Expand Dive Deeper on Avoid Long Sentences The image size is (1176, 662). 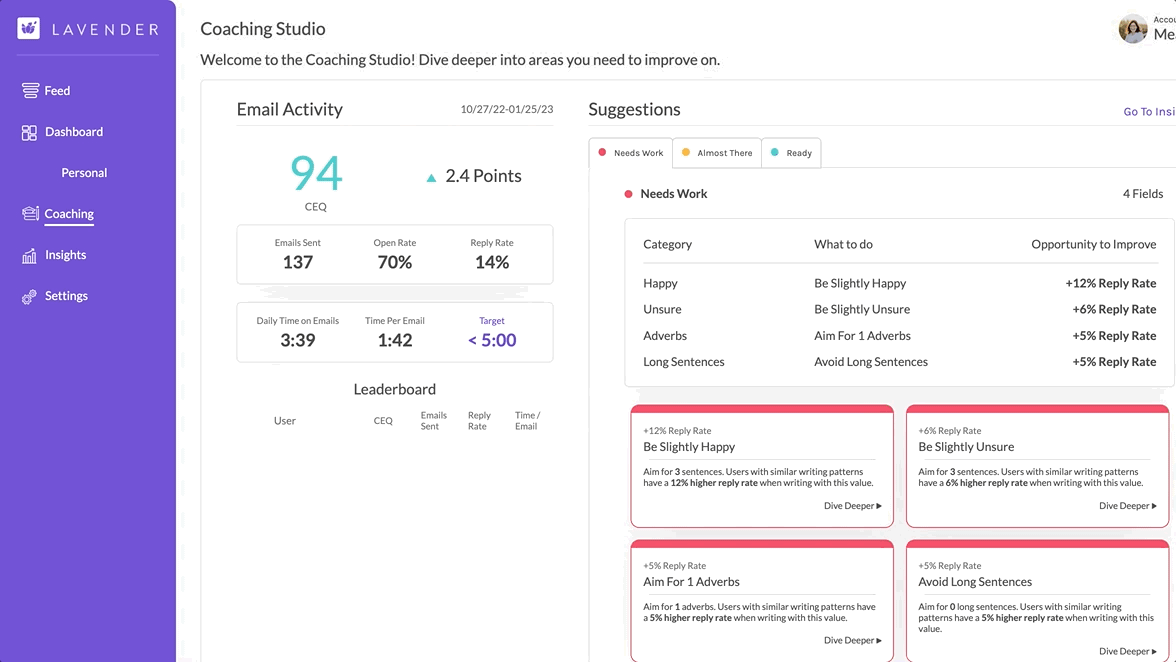point(1127,650)
